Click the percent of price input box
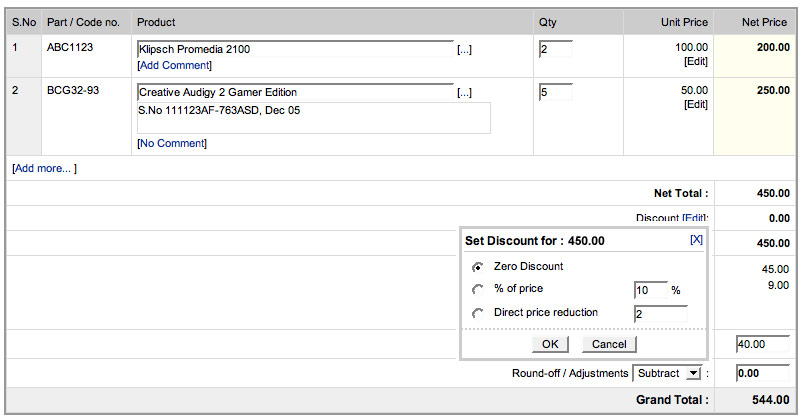 (650, 290)
